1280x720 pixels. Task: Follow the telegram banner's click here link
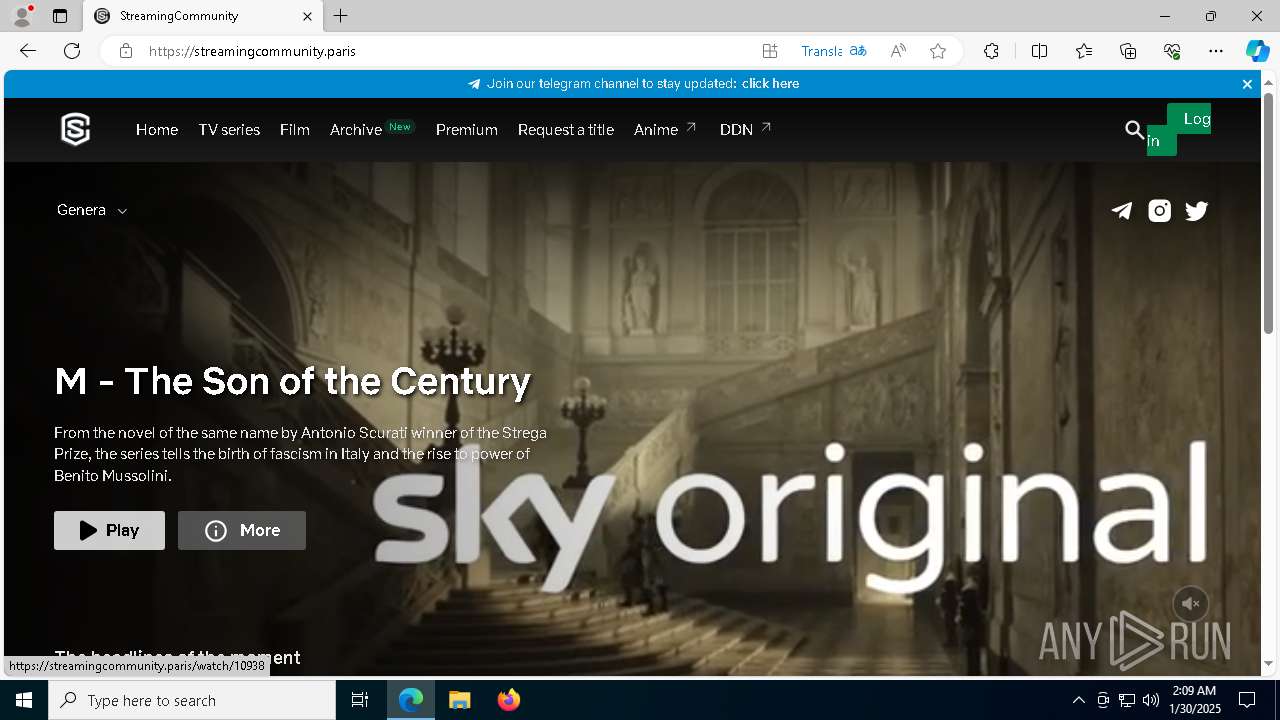[770, 84]
